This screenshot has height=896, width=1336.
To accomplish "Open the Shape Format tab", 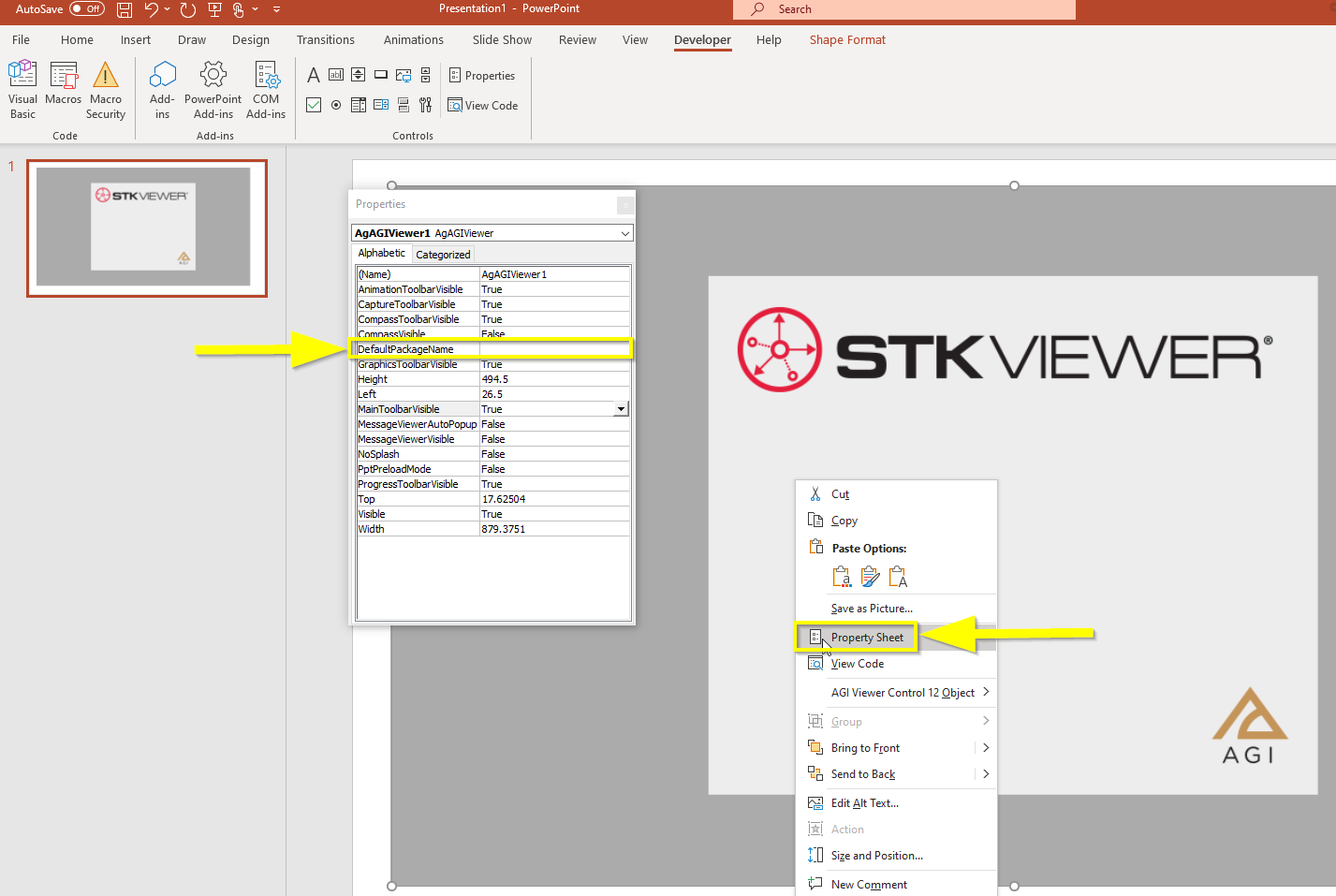I will 847,40.
